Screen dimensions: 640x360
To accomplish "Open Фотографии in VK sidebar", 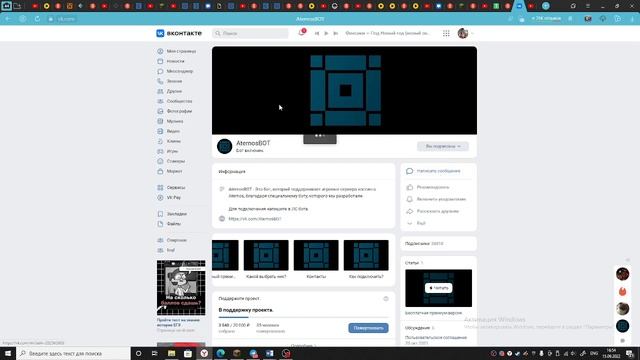I will click(175, 111).
